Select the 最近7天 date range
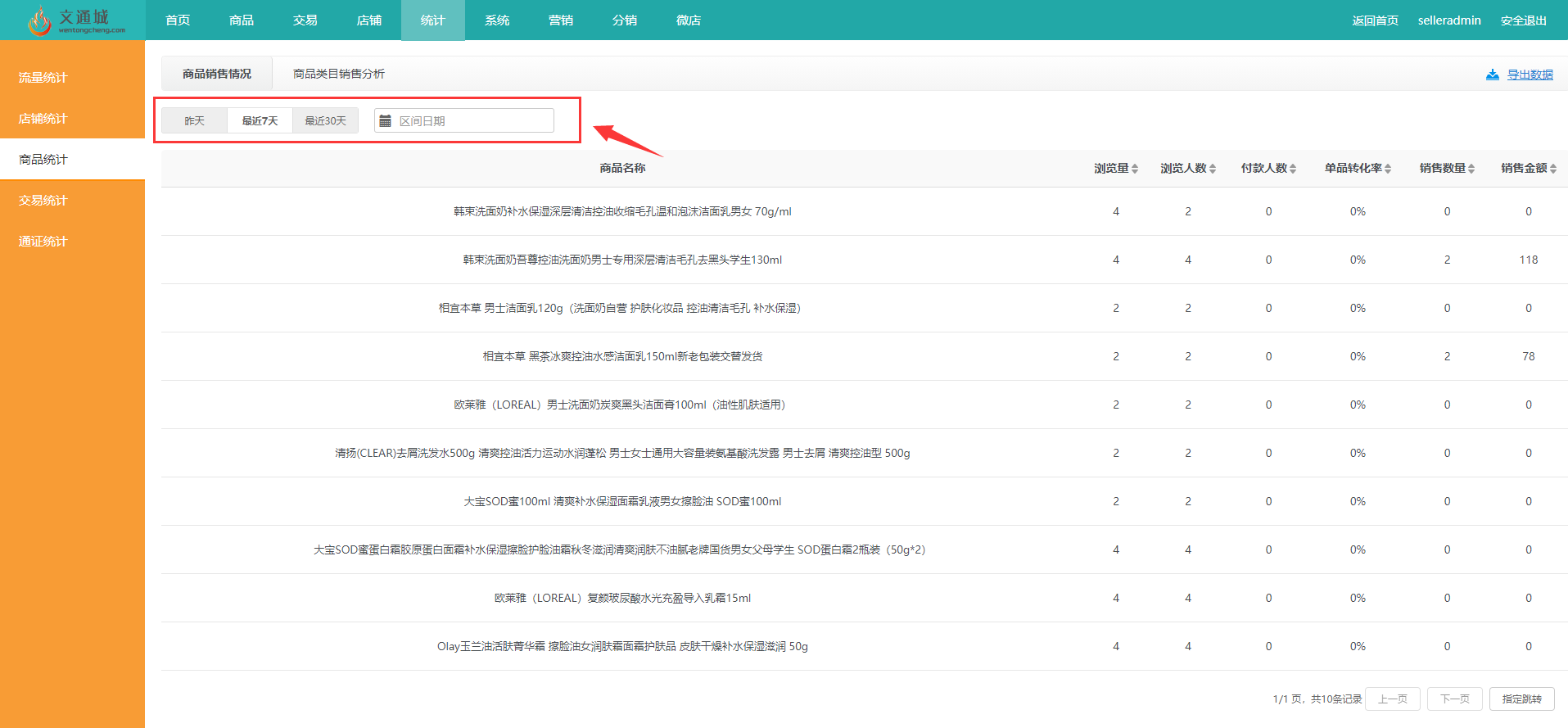This screenshot has width=1568, height=728. [x=260, y=120]
